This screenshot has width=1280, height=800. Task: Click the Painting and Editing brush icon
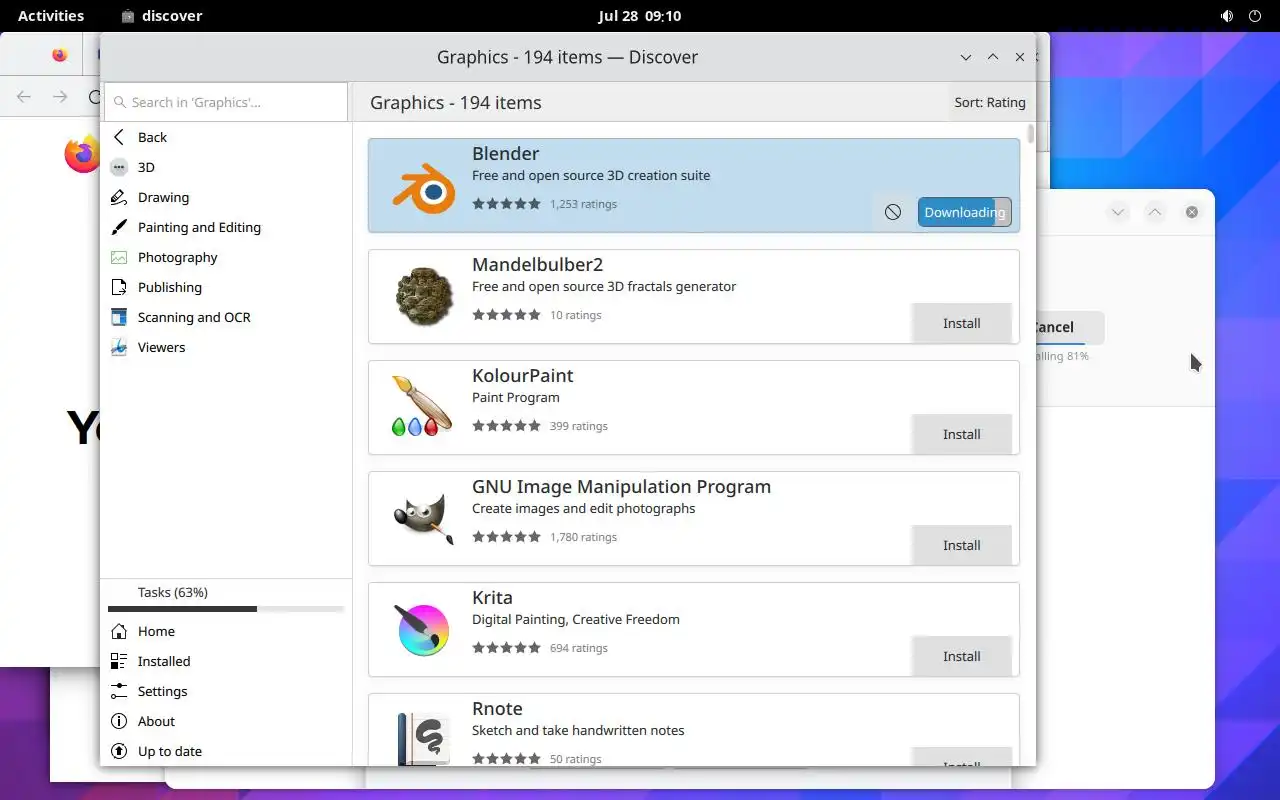point(119,227)
